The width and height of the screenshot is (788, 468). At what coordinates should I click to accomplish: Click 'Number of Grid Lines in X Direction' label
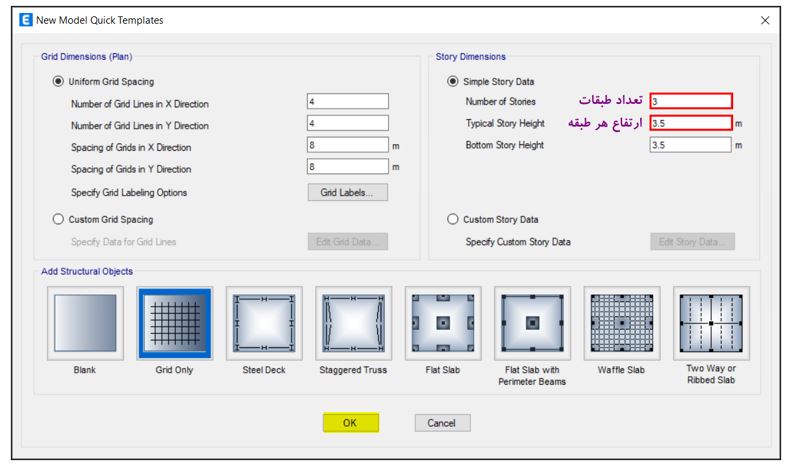click(140, 104)
